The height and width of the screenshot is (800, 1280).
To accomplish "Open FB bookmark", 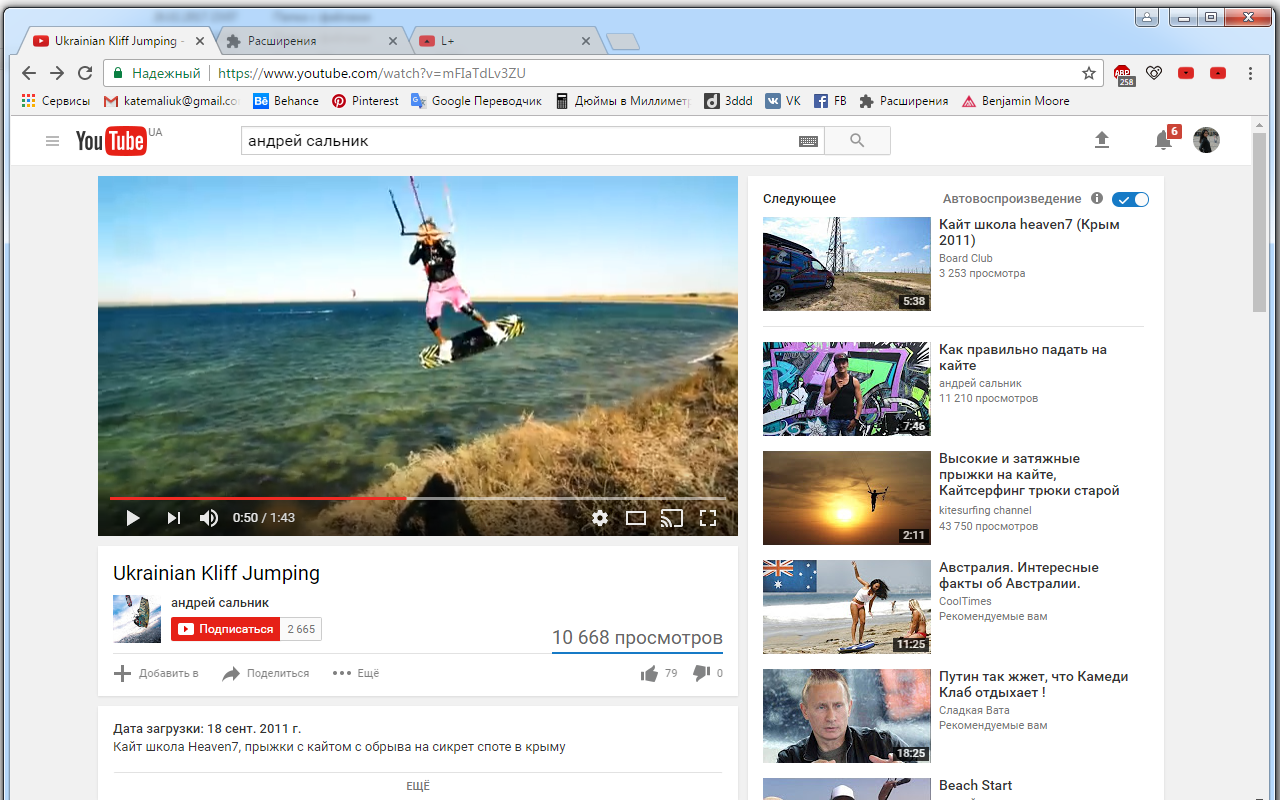I will click(830, 101).
